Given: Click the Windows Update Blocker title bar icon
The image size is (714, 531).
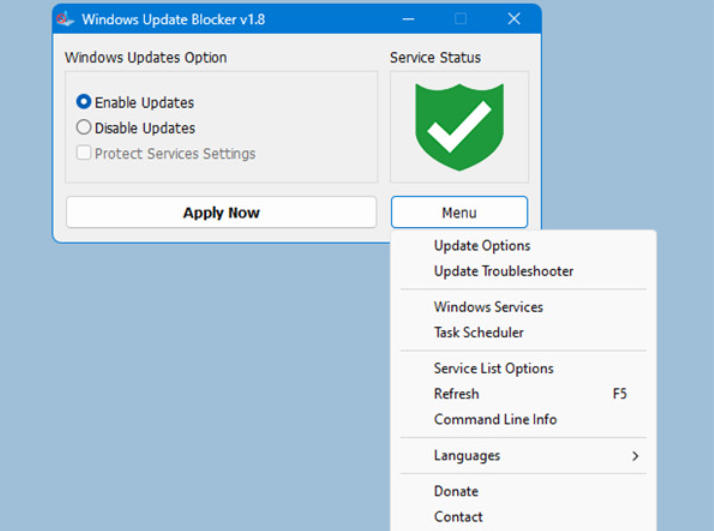Looking at the screenshot, I should click(65, 19).
